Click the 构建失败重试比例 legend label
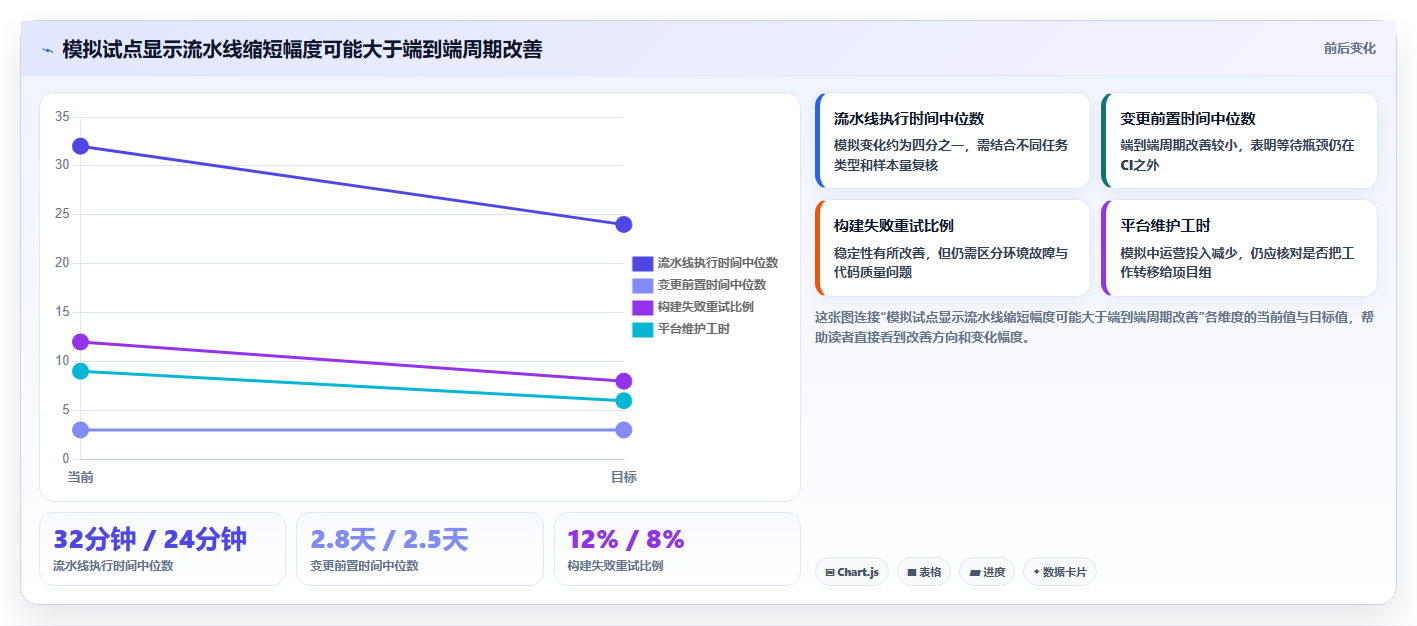The height and width of the screenshot is (626, 1417). pyautogui.click(x=706, y=307)
